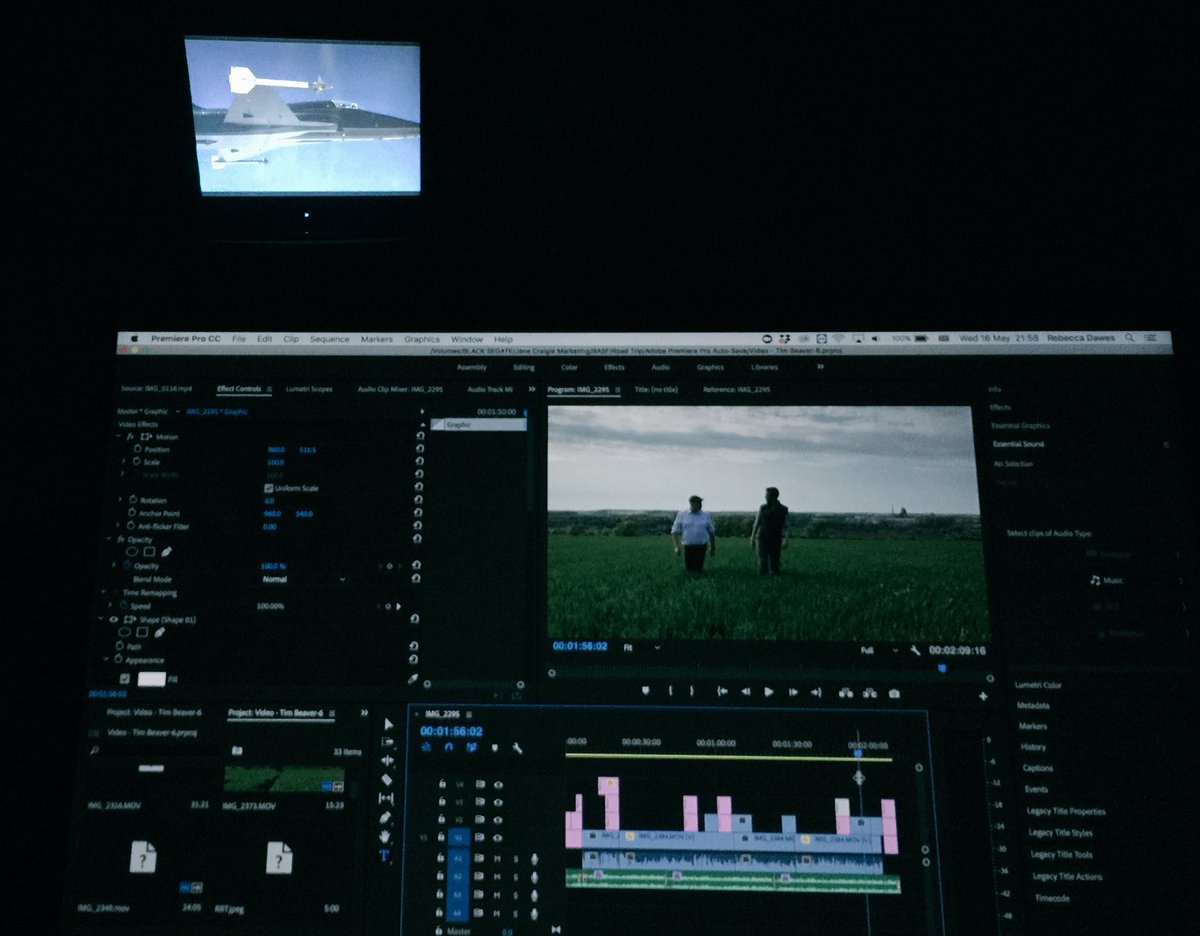This screenshot has width=1200, height=936.
Task: Open Program monitor button editor plus icon
Action: (x=983, y=696)
